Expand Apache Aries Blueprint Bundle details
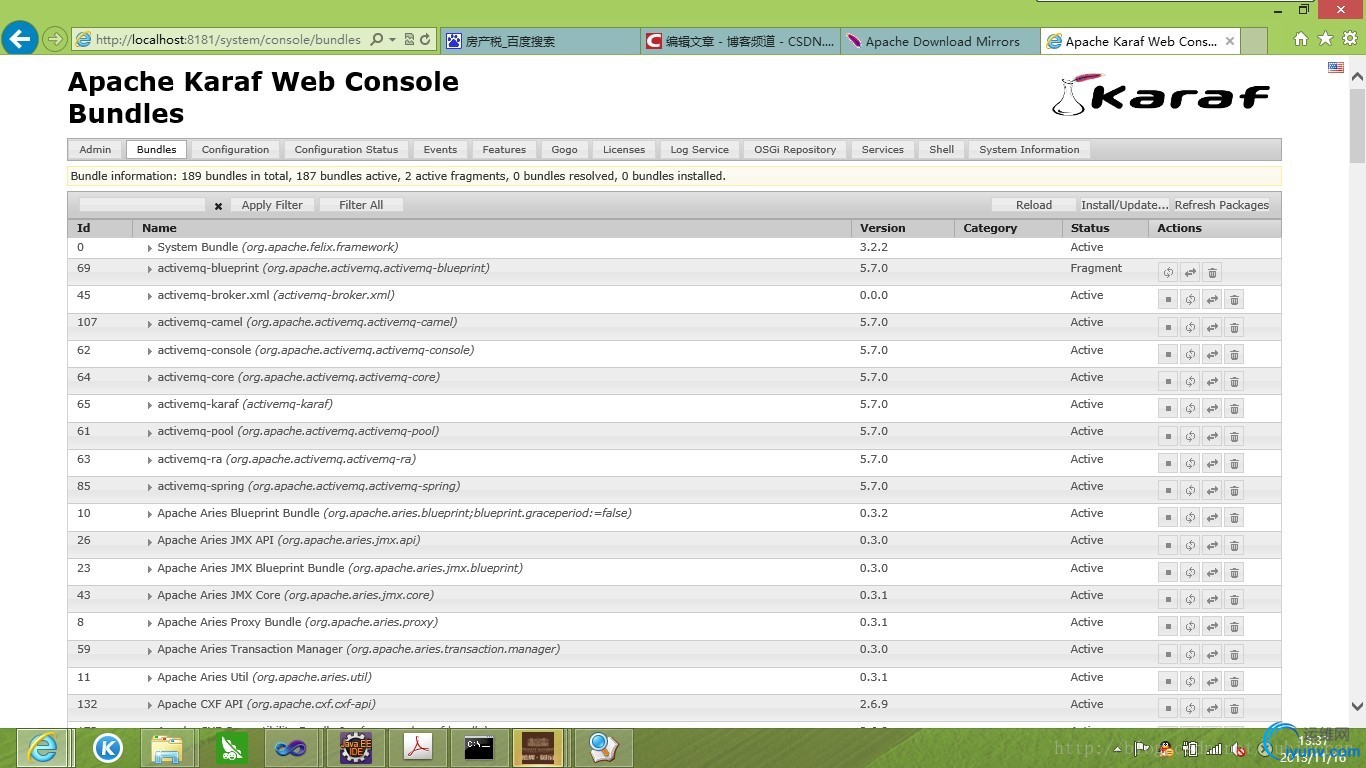 click(x=149, y=515)
